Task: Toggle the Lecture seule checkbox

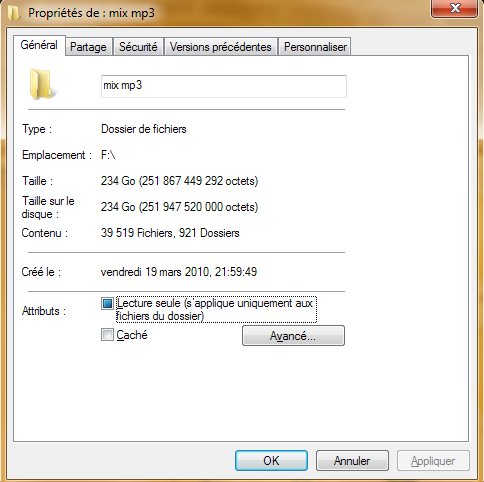Action: 107,304
